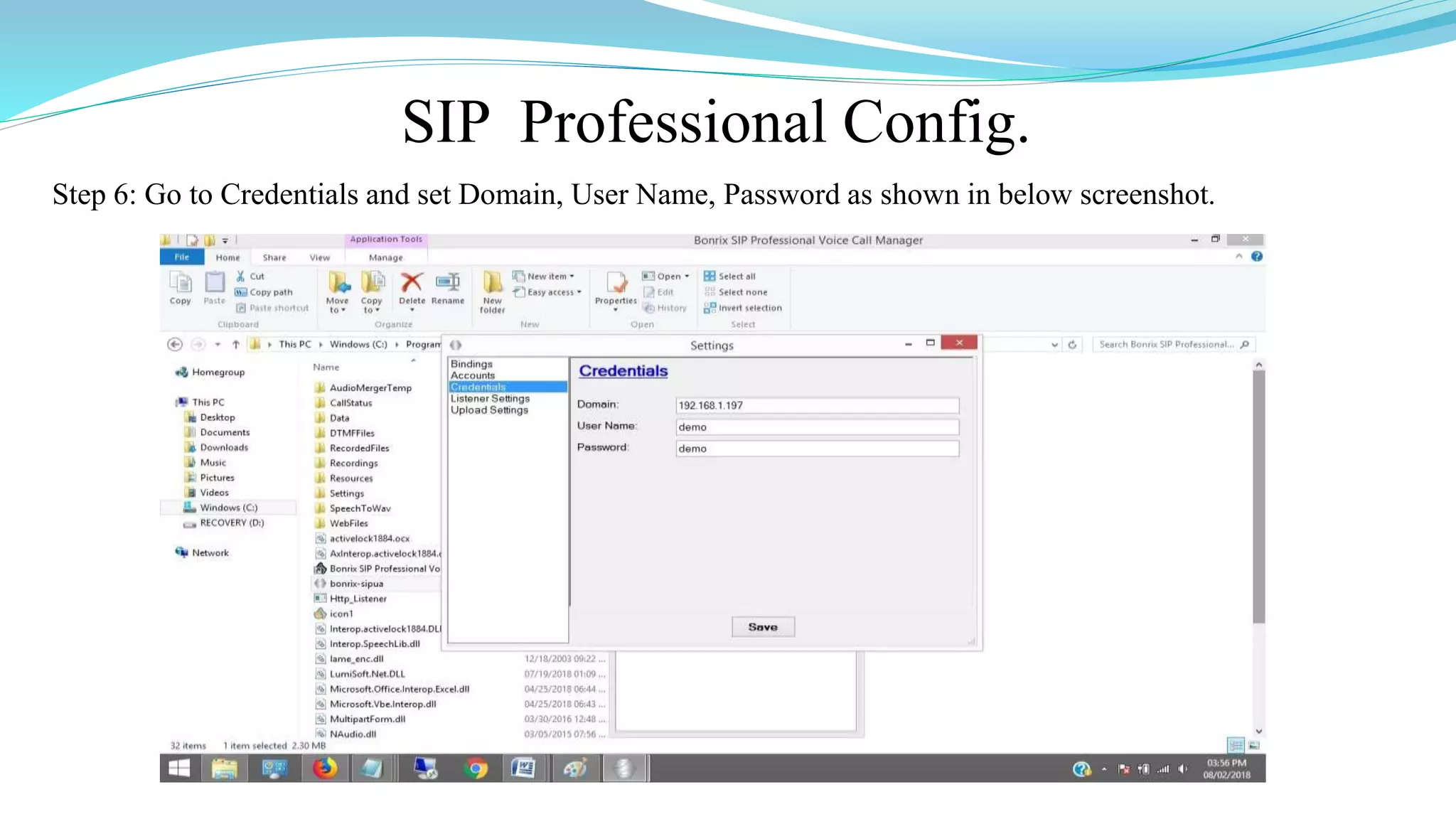Click the Explorer Help question mark icon

(x=1257, y=257)
